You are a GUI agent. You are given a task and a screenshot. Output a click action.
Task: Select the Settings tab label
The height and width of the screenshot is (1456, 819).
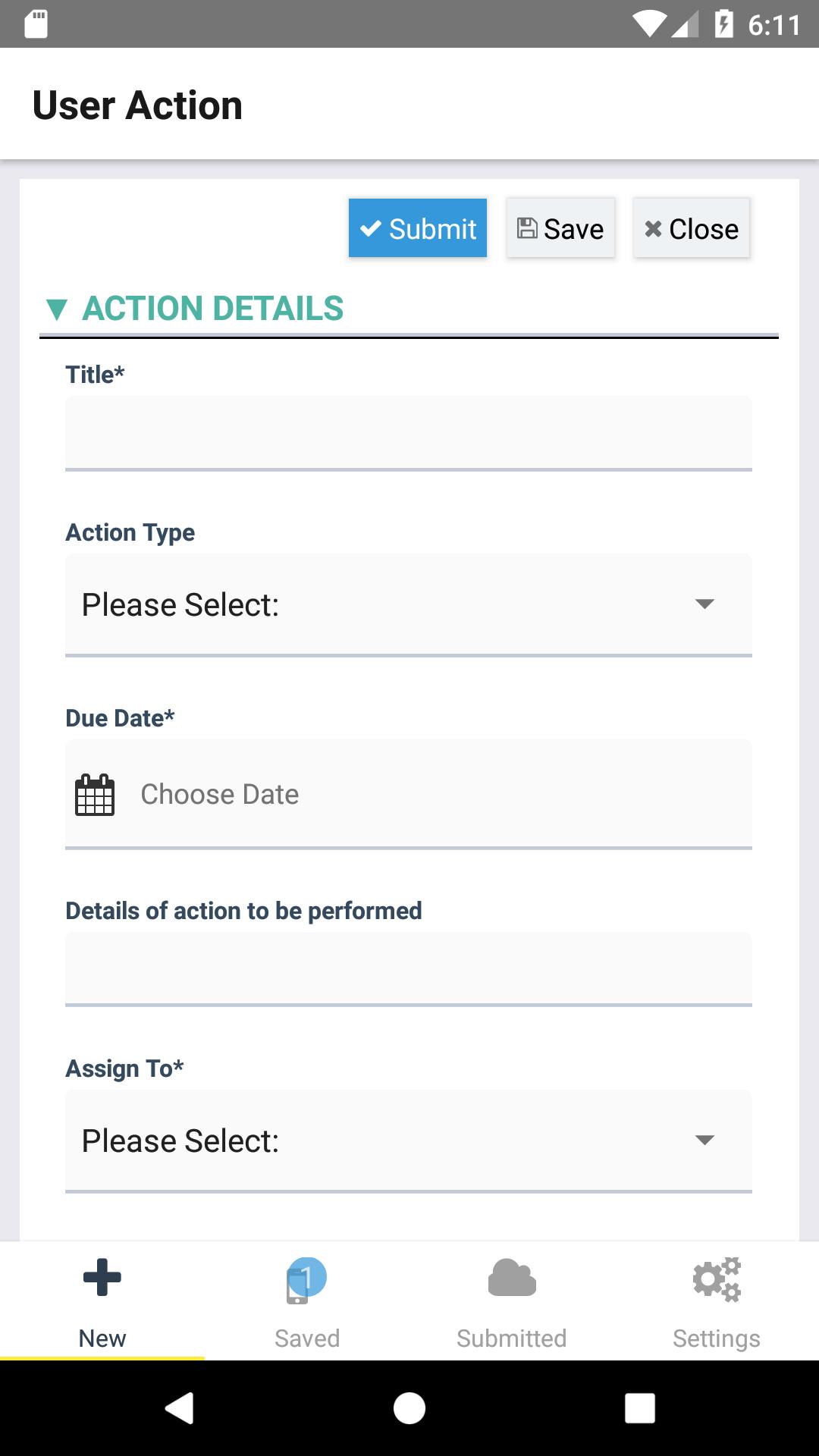click(717, 1338)
